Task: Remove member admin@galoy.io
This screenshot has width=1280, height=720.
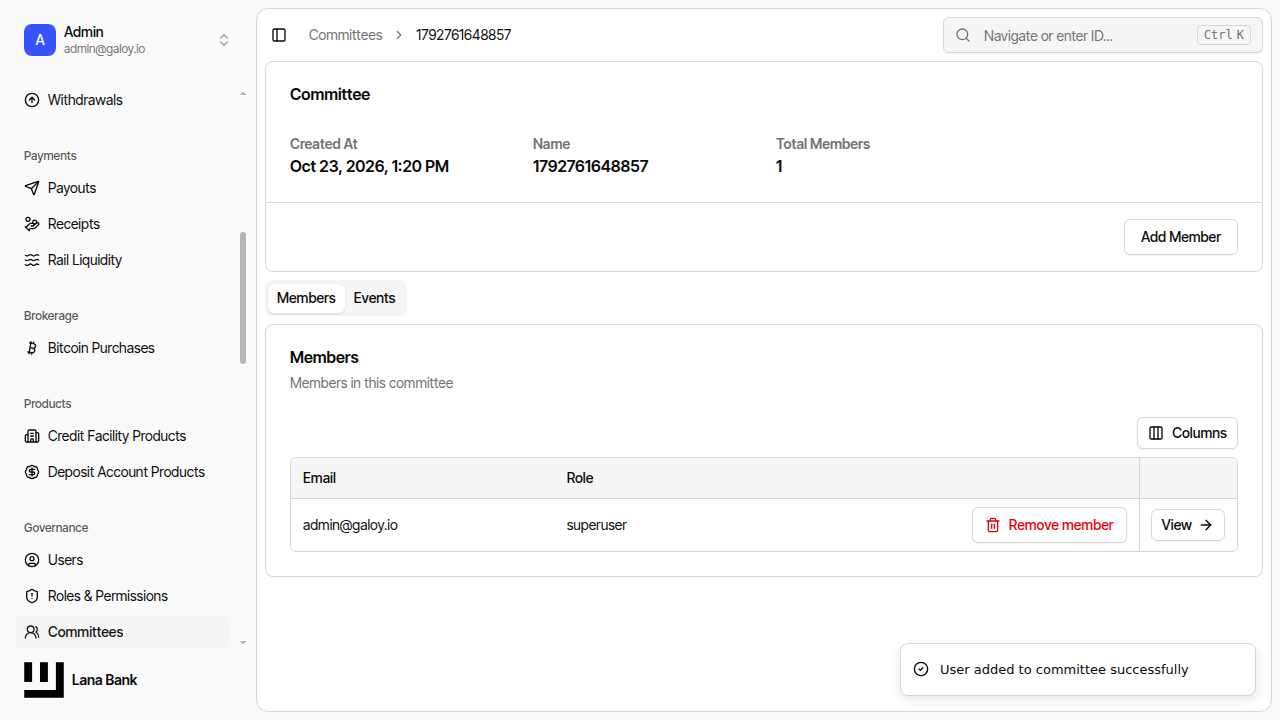Action: point(1049,525)
